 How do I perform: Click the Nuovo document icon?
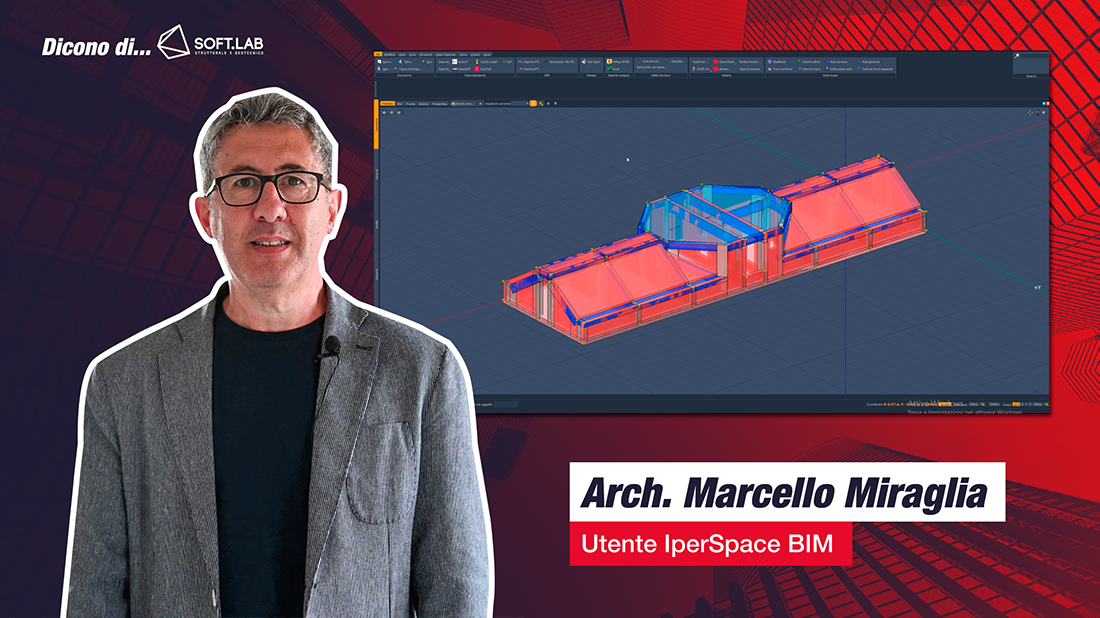tap(380, 61)
